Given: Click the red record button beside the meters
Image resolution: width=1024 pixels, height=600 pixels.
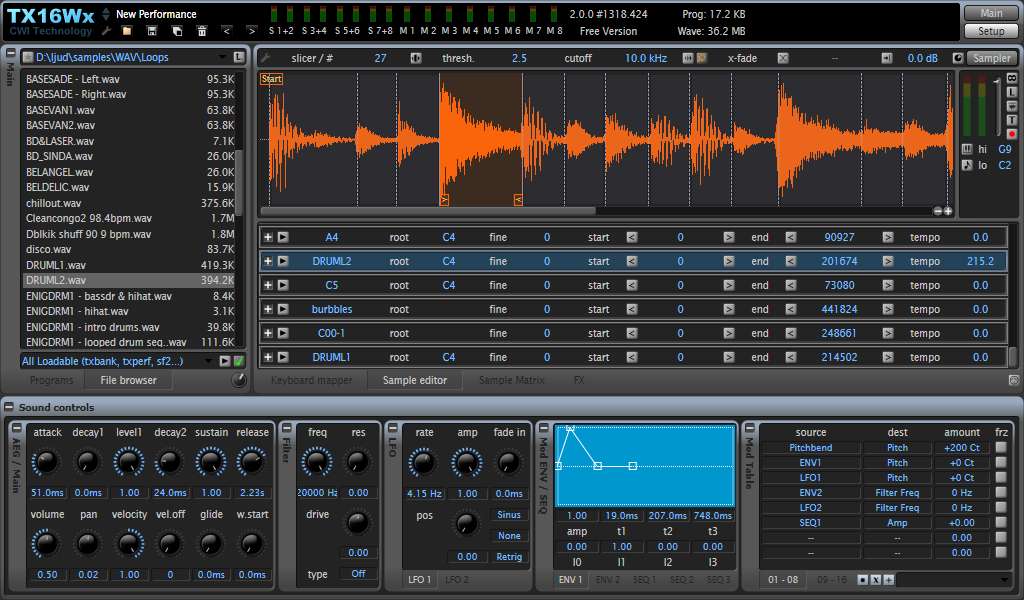Looking at the screenshot, I should click(x=1011, y=134).
